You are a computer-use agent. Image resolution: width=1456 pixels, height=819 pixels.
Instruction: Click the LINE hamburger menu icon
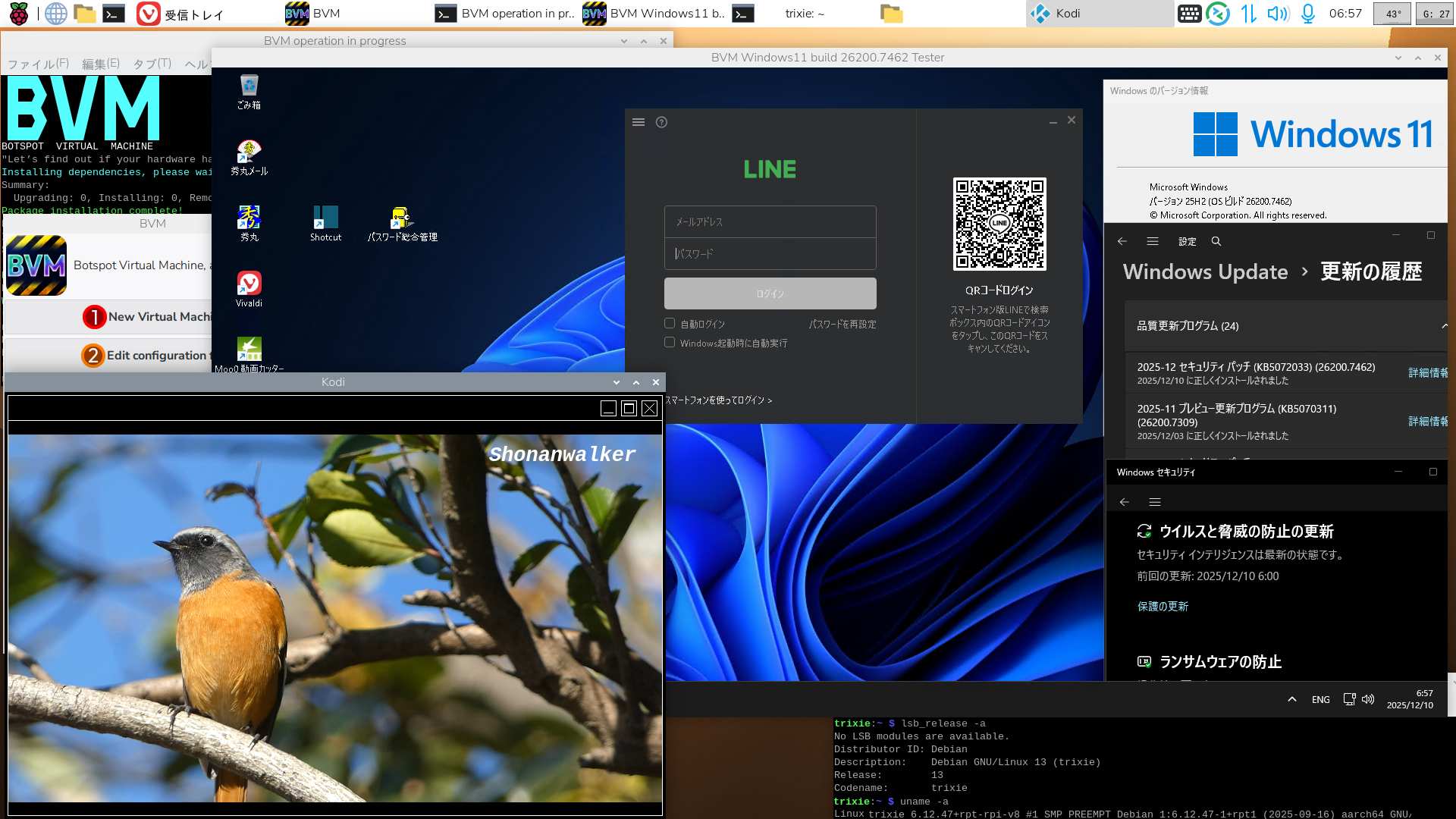pos(639,122)
